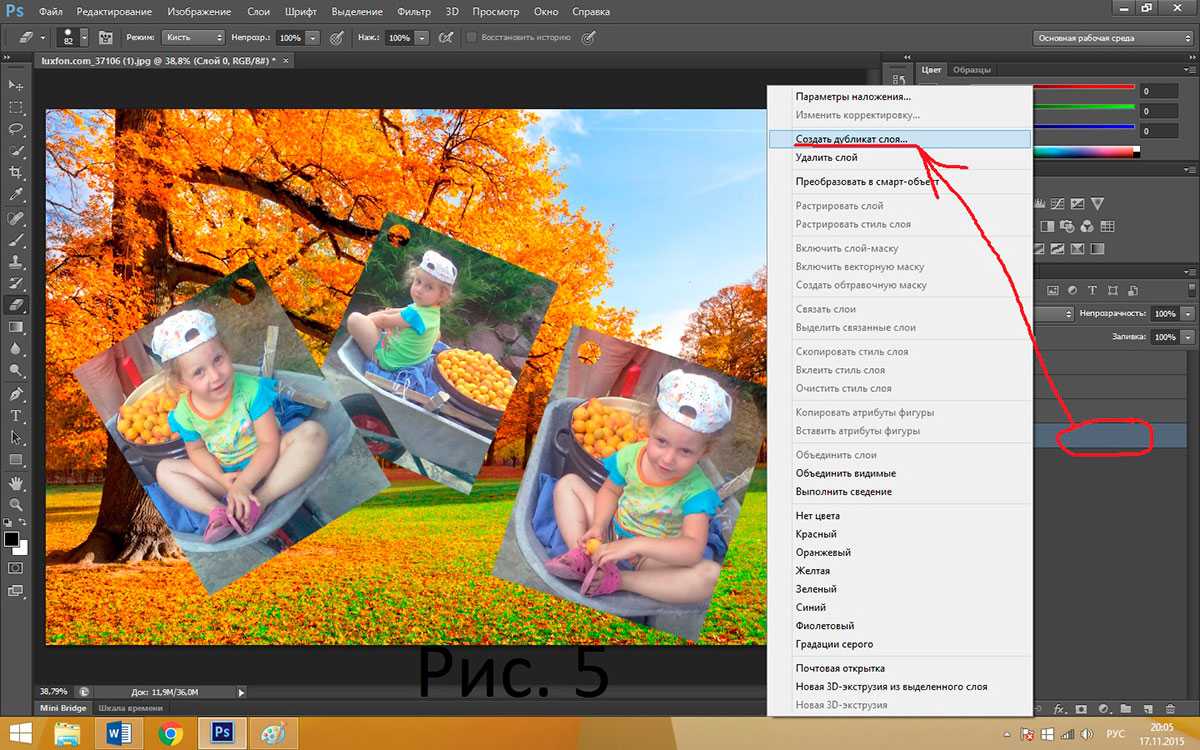Select the Eyedropper tool

(16, 195)
